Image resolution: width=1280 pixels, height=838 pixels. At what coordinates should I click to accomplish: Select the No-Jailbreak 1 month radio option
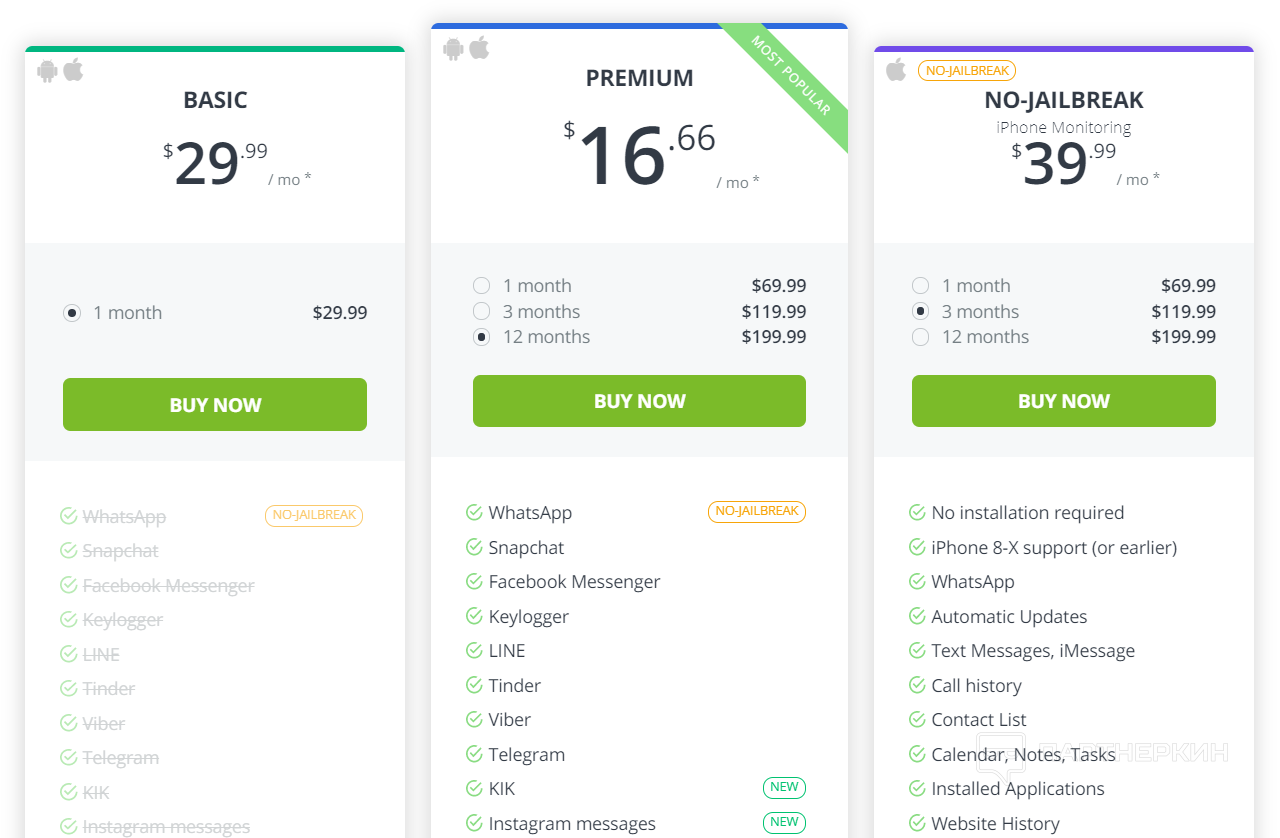tap(921, 286)
